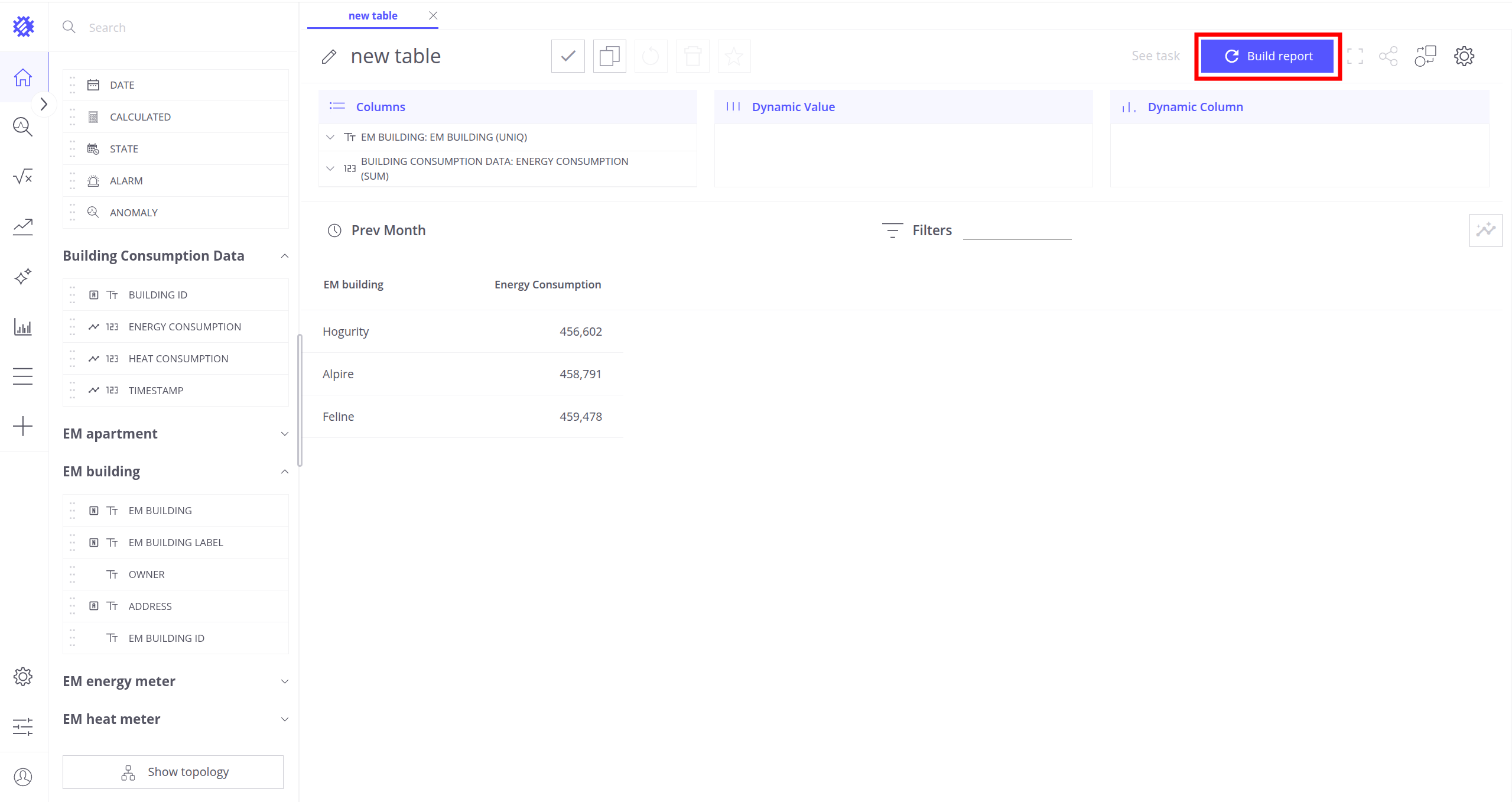
Task: Open the bar chart sidebar icon
Action: pos(23,327)
